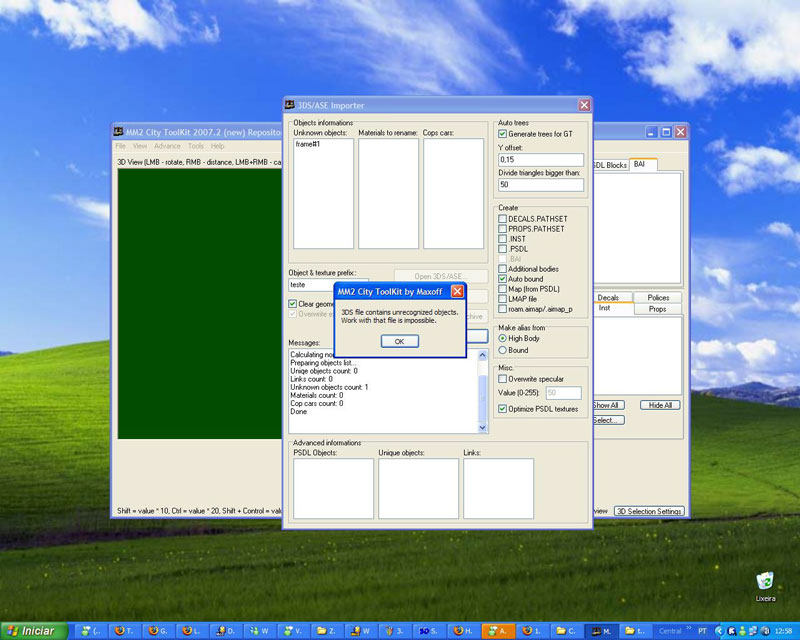800x640 pixels.
Task: Choose High Body alias option
Action: click(503, 339)
